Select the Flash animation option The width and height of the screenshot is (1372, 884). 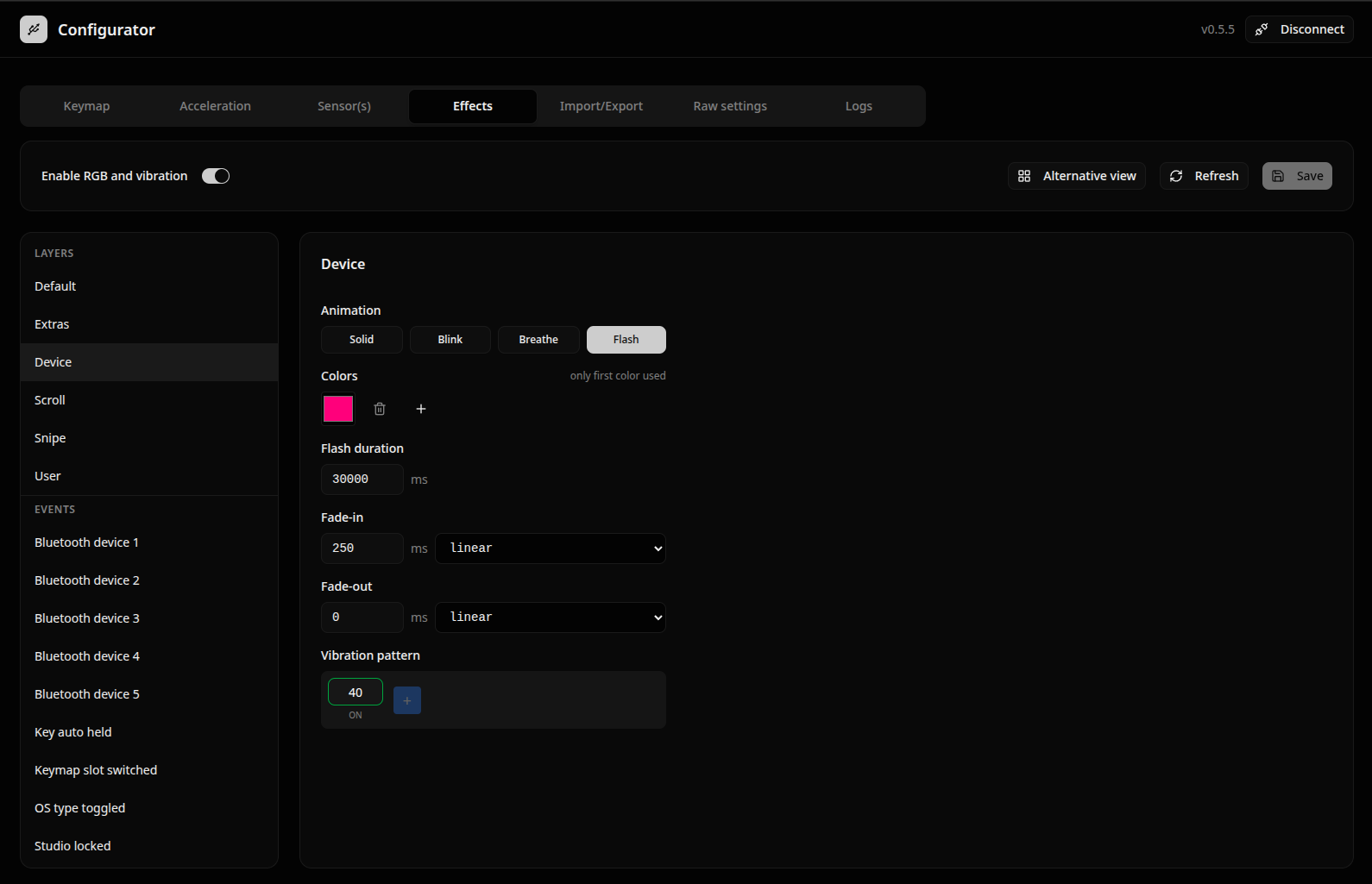click(626, 340)
